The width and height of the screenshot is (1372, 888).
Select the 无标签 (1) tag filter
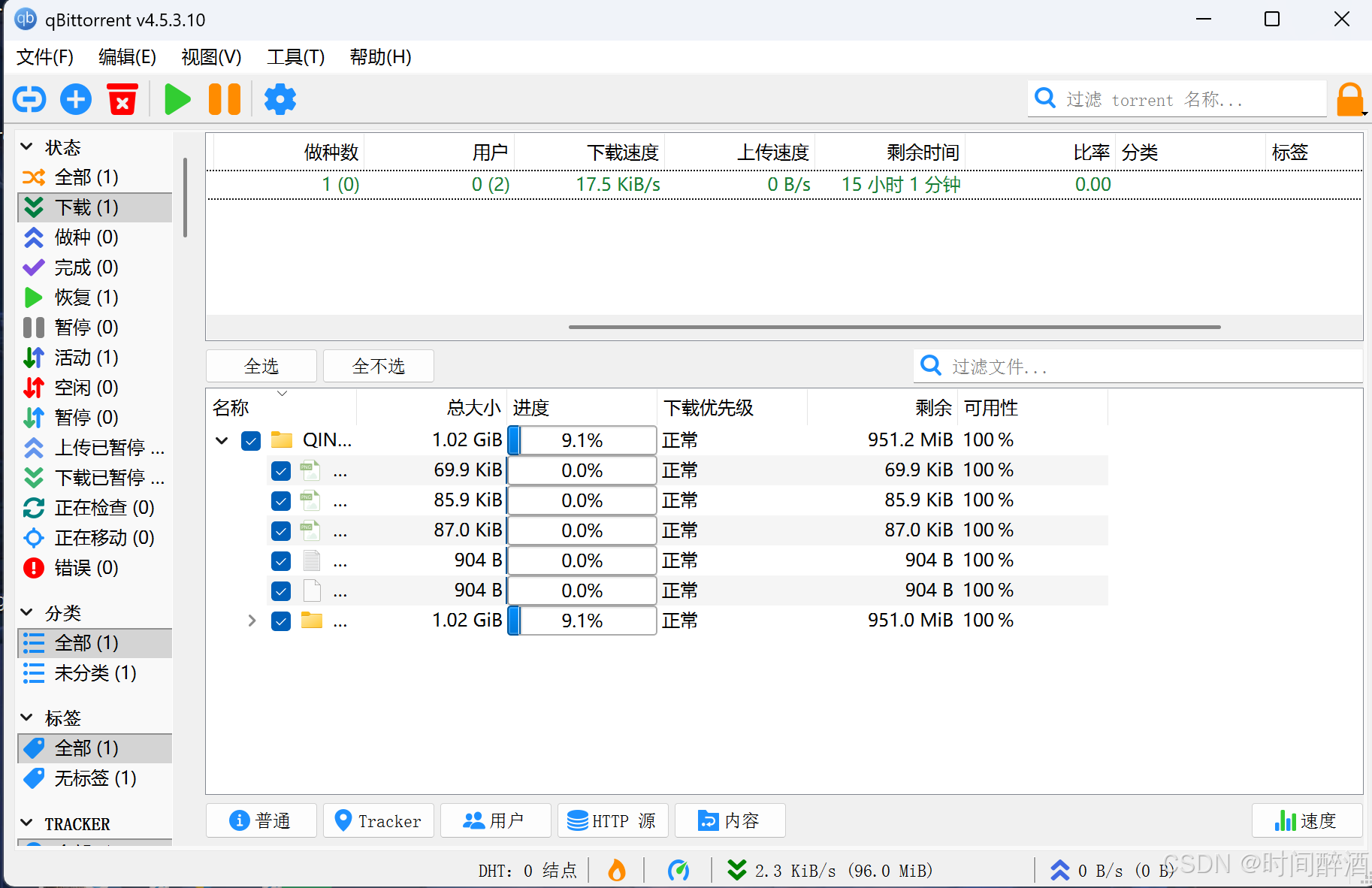(95, 778)
